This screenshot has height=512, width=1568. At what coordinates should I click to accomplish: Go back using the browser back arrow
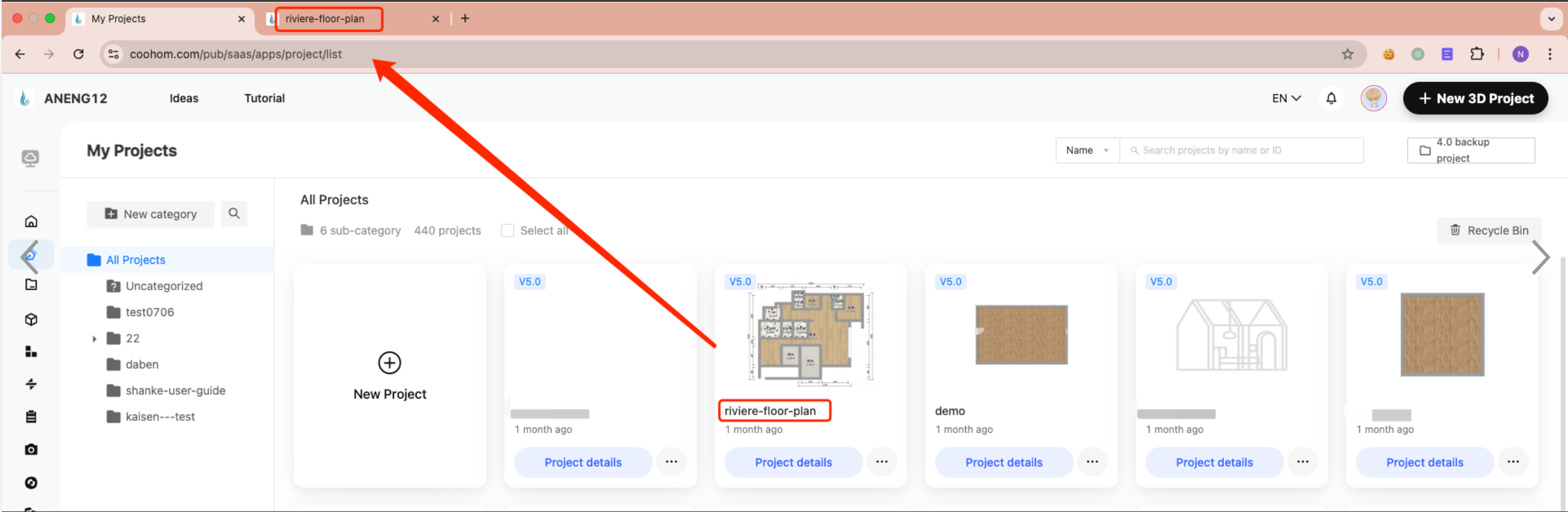(x=20, y=54)
